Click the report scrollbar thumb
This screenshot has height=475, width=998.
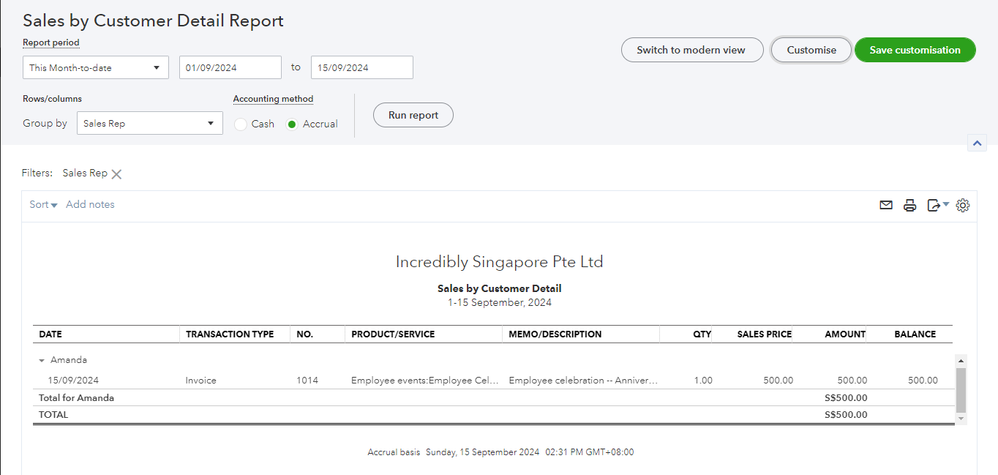pyautogui.click(x=961, y=388)
